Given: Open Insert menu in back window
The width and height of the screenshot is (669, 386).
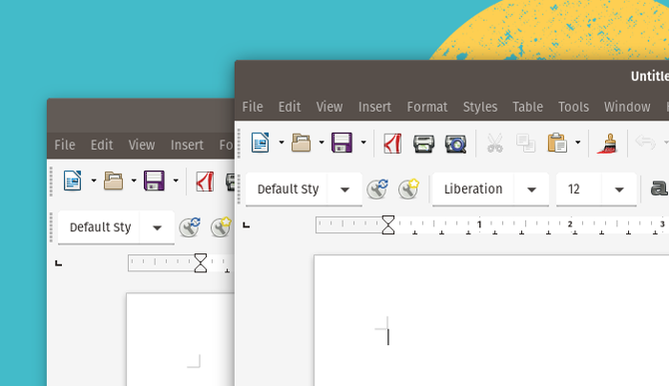Looking at the screenshot, I should 187,145.
